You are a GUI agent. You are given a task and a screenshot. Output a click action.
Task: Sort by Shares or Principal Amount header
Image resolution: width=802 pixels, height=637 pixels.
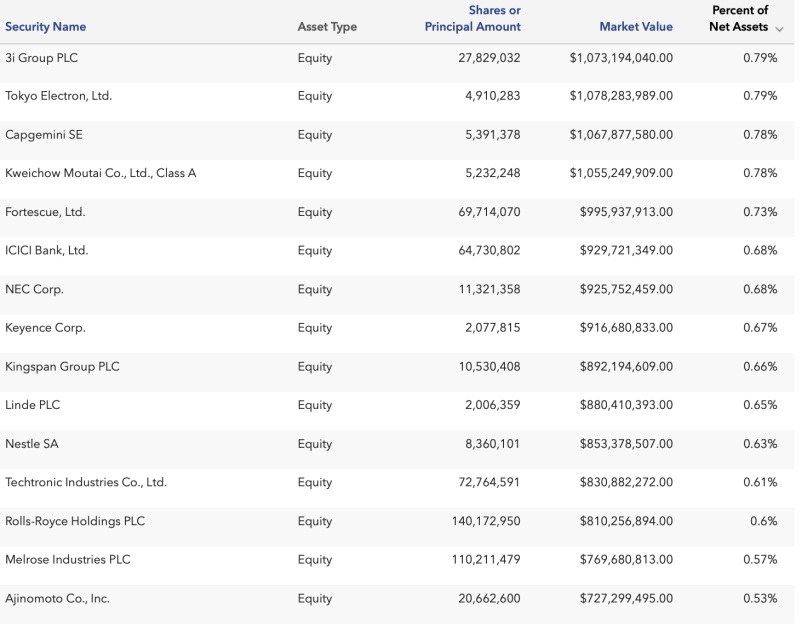(472, 19)
